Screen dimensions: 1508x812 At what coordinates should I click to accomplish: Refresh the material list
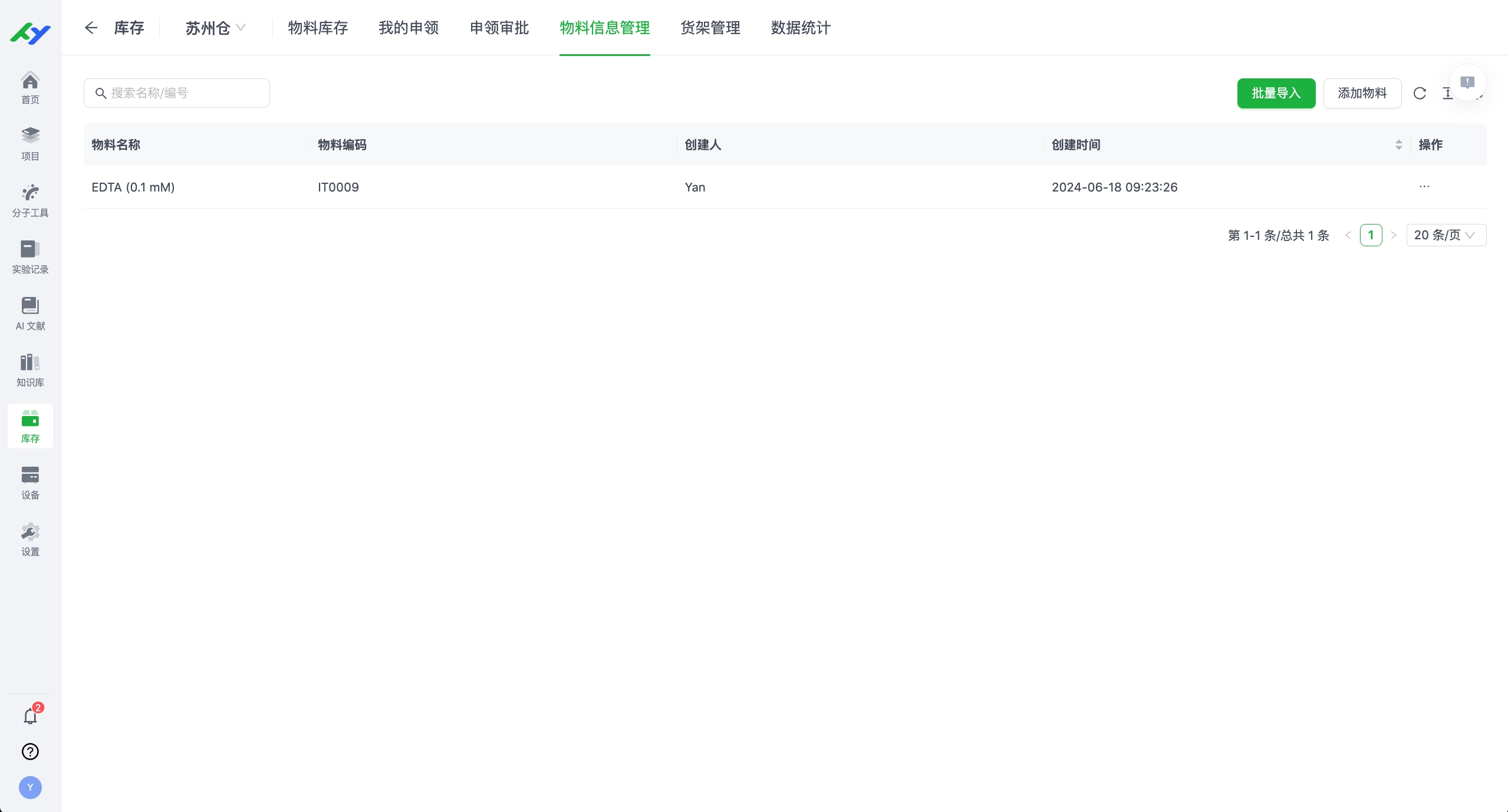pyautogui.click(x=1419, y=93)
